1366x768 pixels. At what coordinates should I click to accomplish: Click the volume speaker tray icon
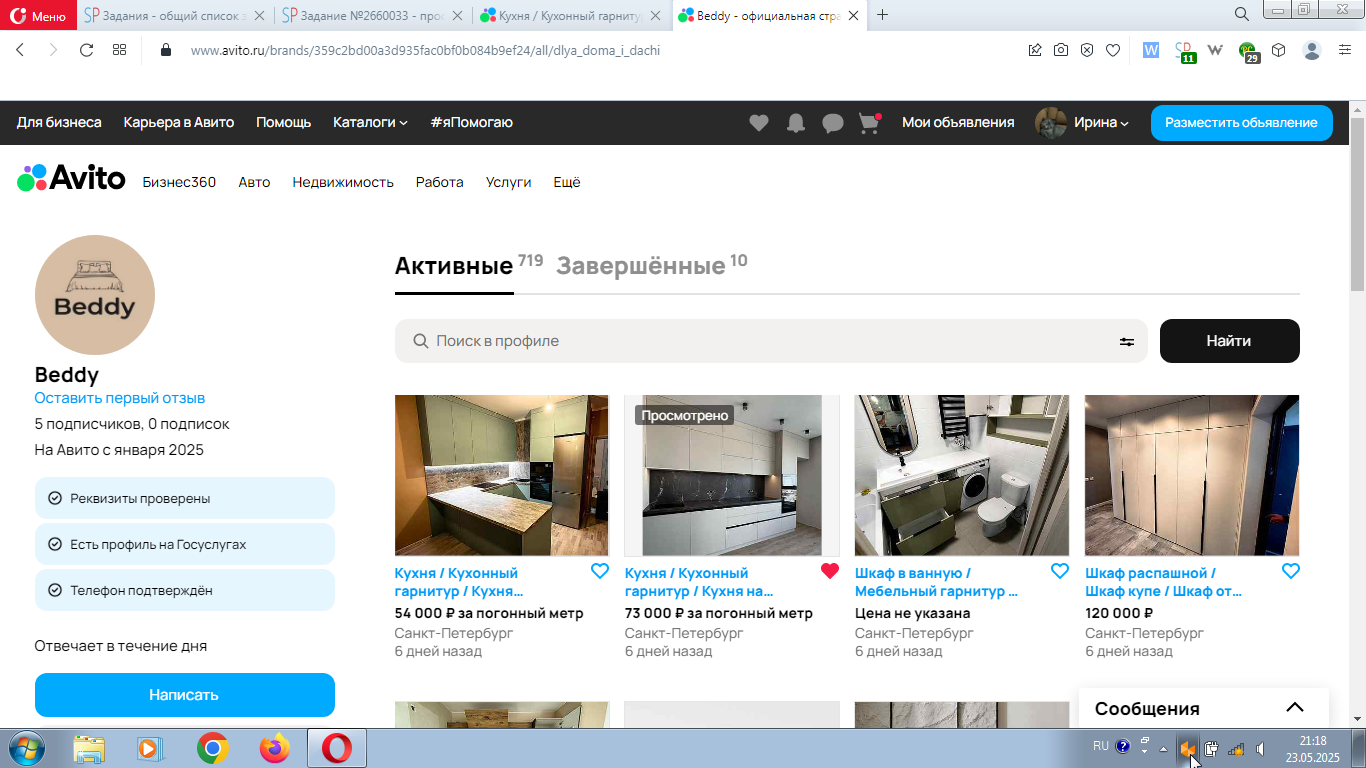coord(1260,748)
